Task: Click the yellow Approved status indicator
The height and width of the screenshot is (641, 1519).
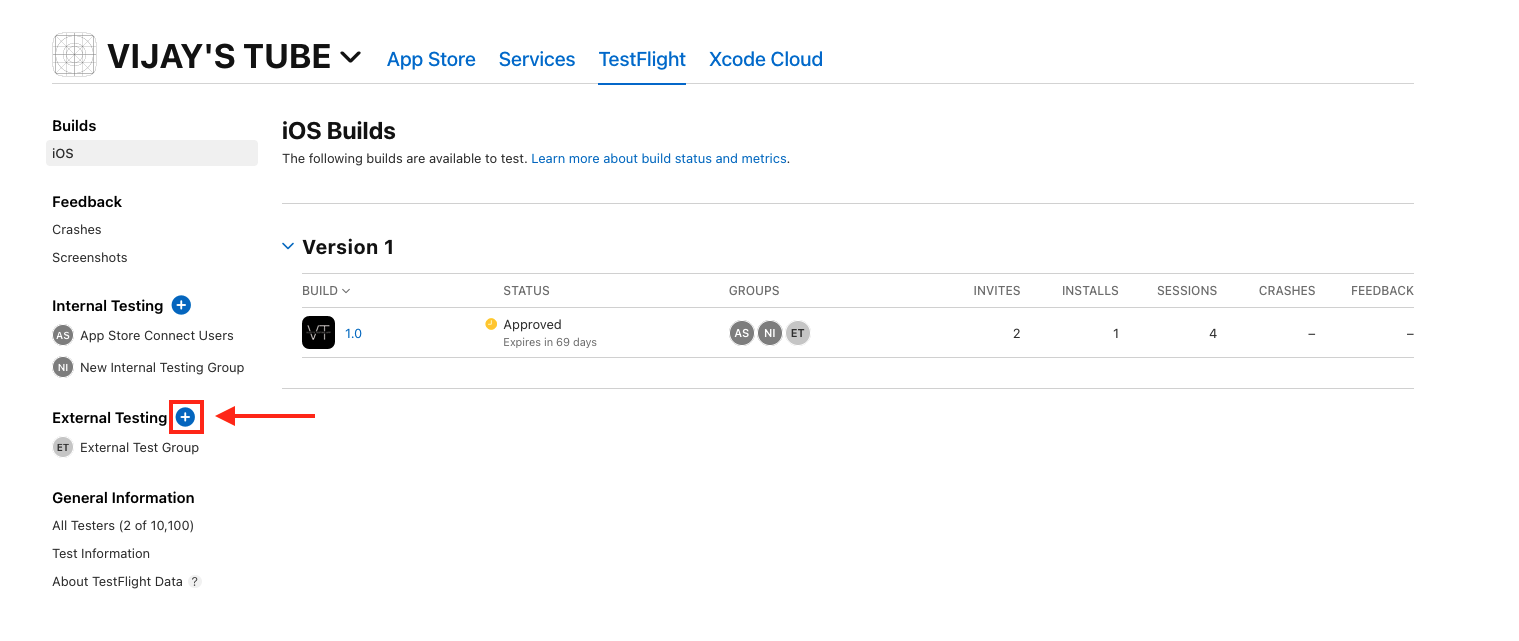Action: click(491, 324)
